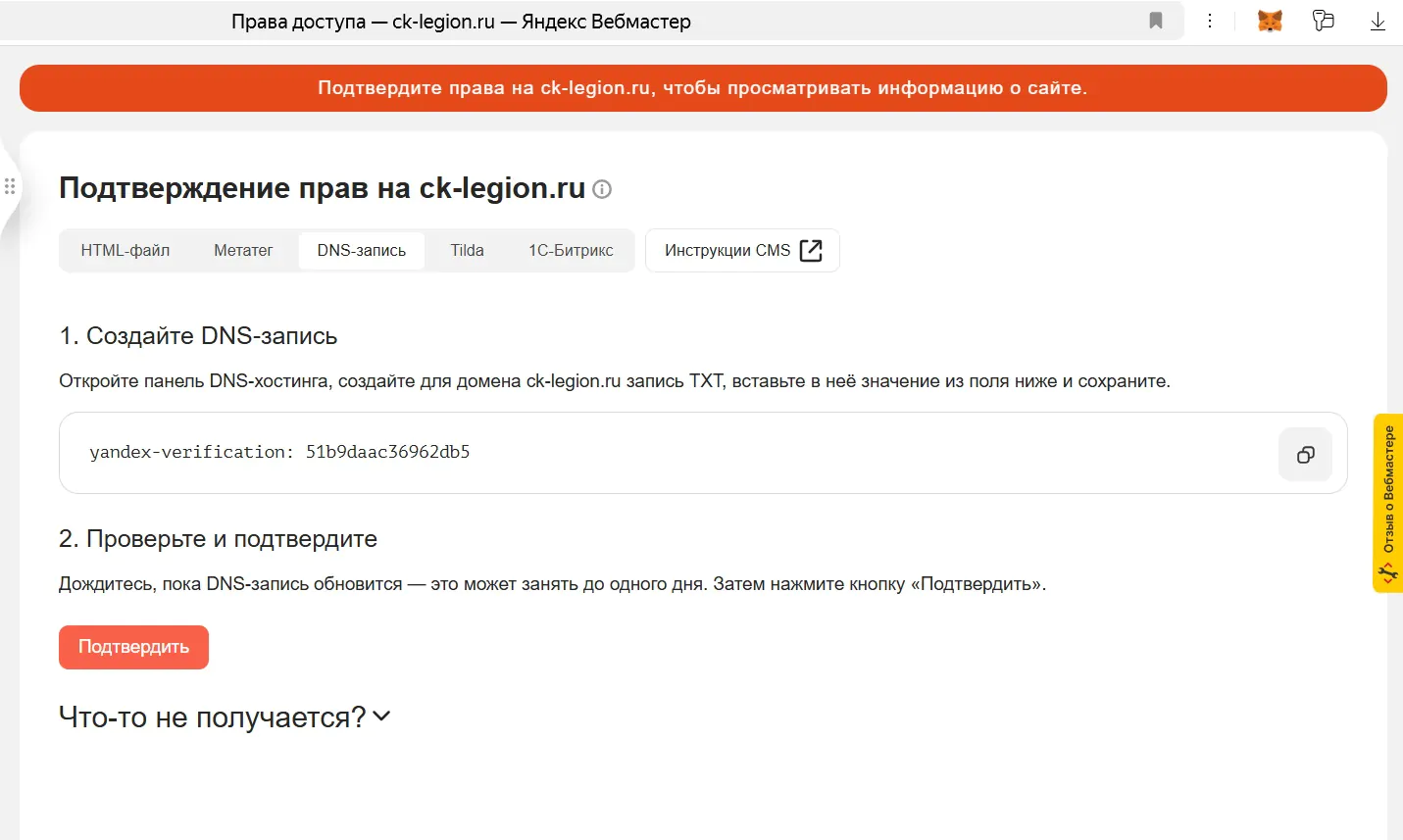
Task: Click the Дождитесь, пока DNS-запись обновится text
Action: (x=552, y=584)
